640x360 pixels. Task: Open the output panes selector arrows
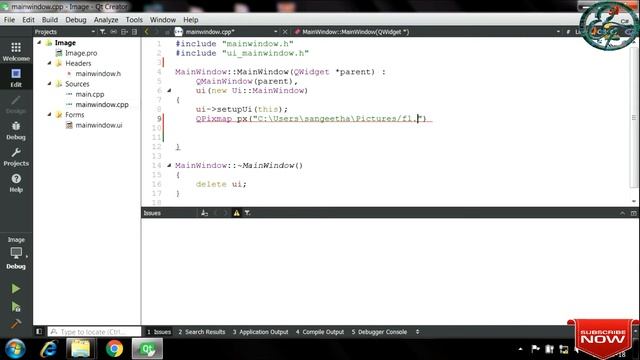click(417, 332)
